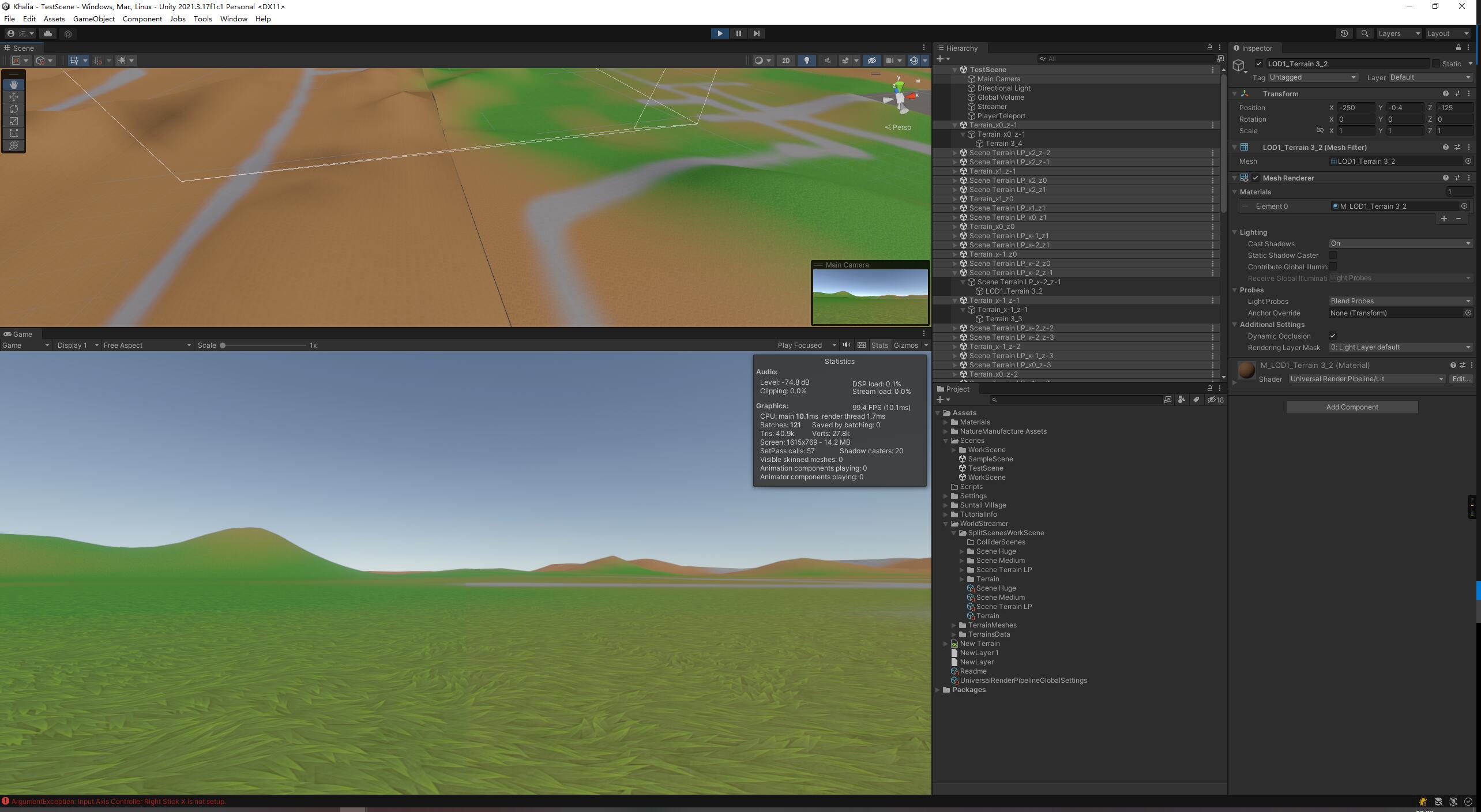
Task: Open Unity cloud services icon
Action: [48, 33]
